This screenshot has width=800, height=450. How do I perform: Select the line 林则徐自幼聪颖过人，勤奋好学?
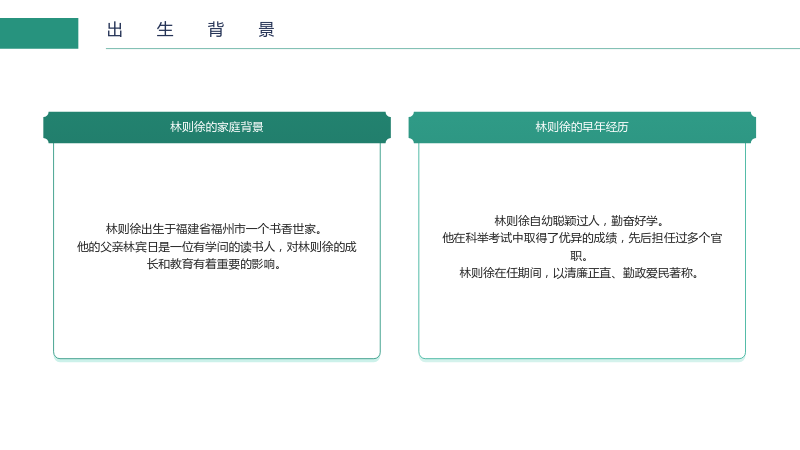580,221
